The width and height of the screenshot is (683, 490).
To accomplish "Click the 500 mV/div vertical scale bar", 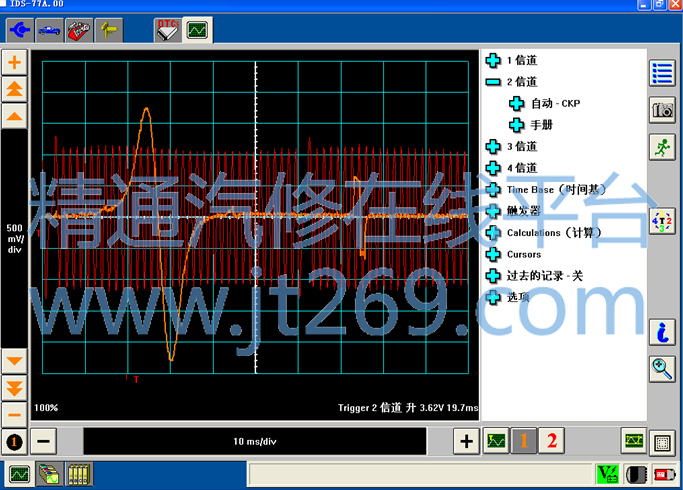I will 14,239.
